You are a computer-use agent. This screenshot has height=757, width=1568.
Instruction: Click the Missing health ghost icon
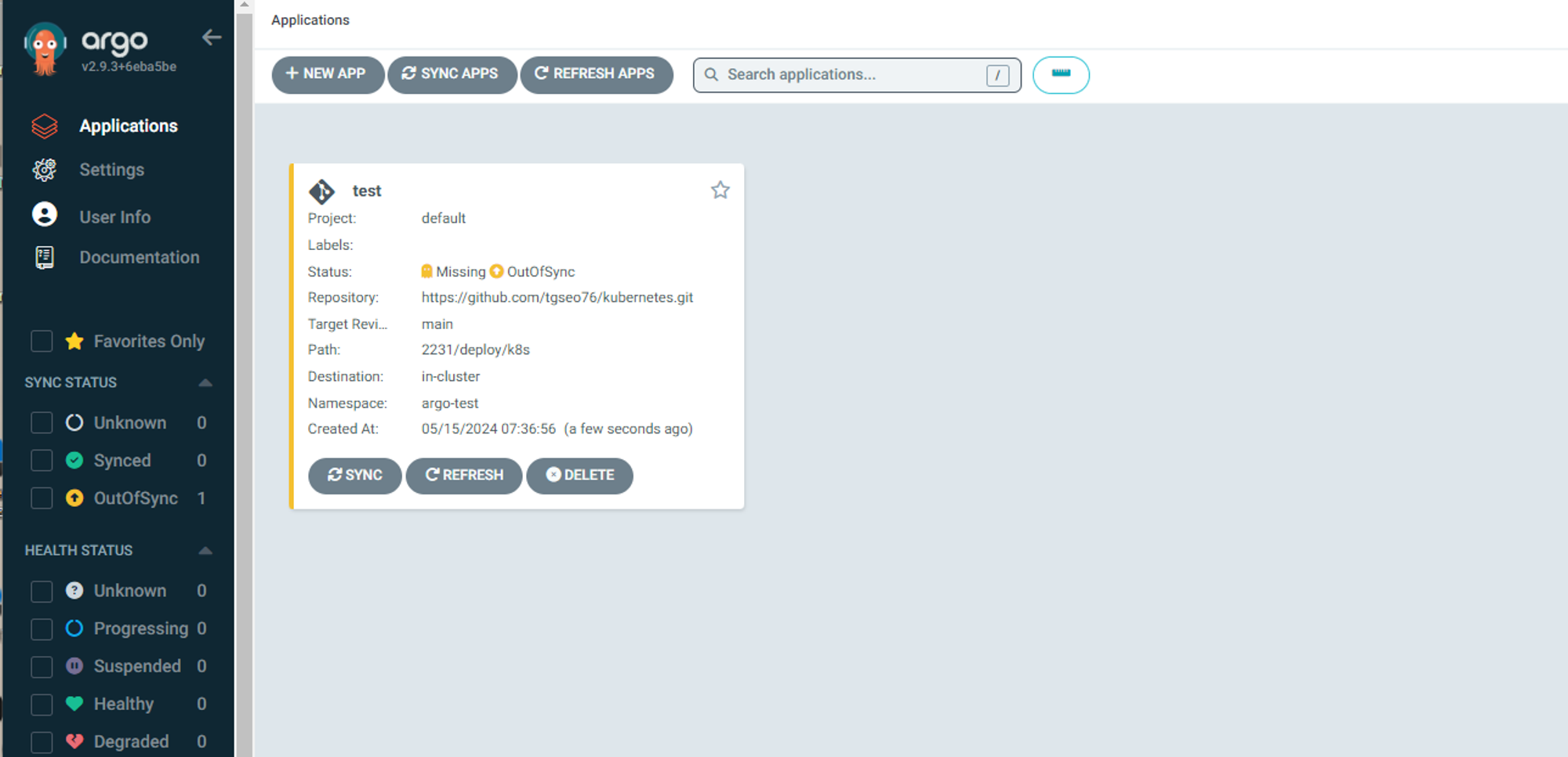click(426, 271)
